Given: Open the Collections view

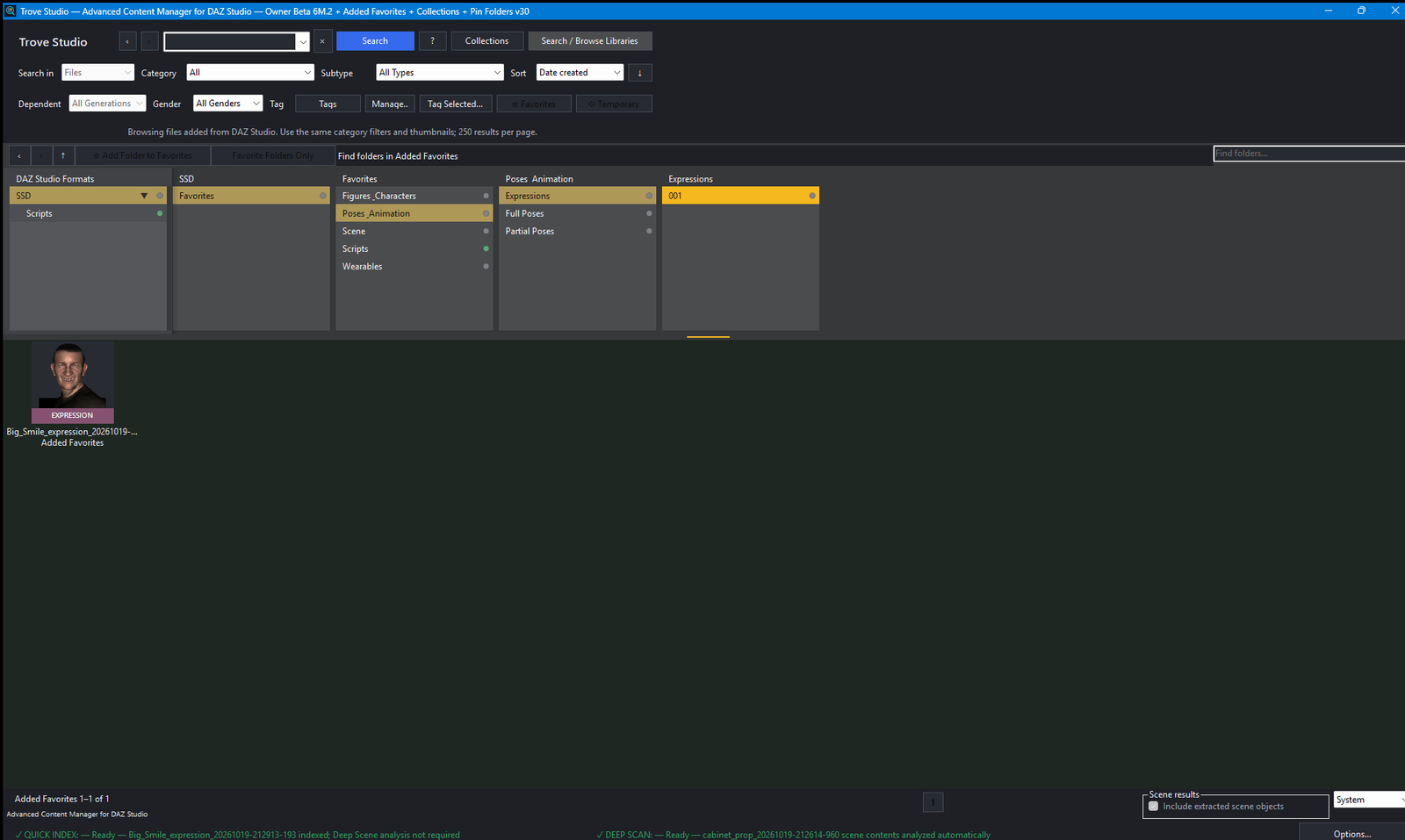Looking at the screenshot, I should point(486,41).
